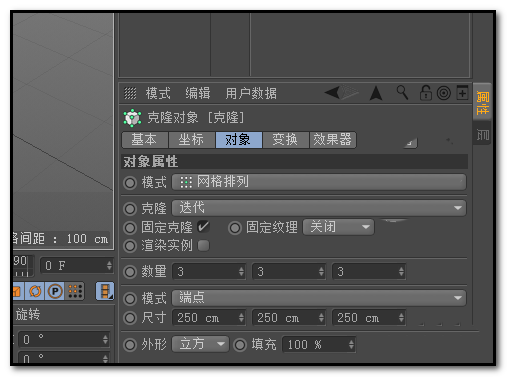Click the 0 F frame field

[x=77, y=266]
